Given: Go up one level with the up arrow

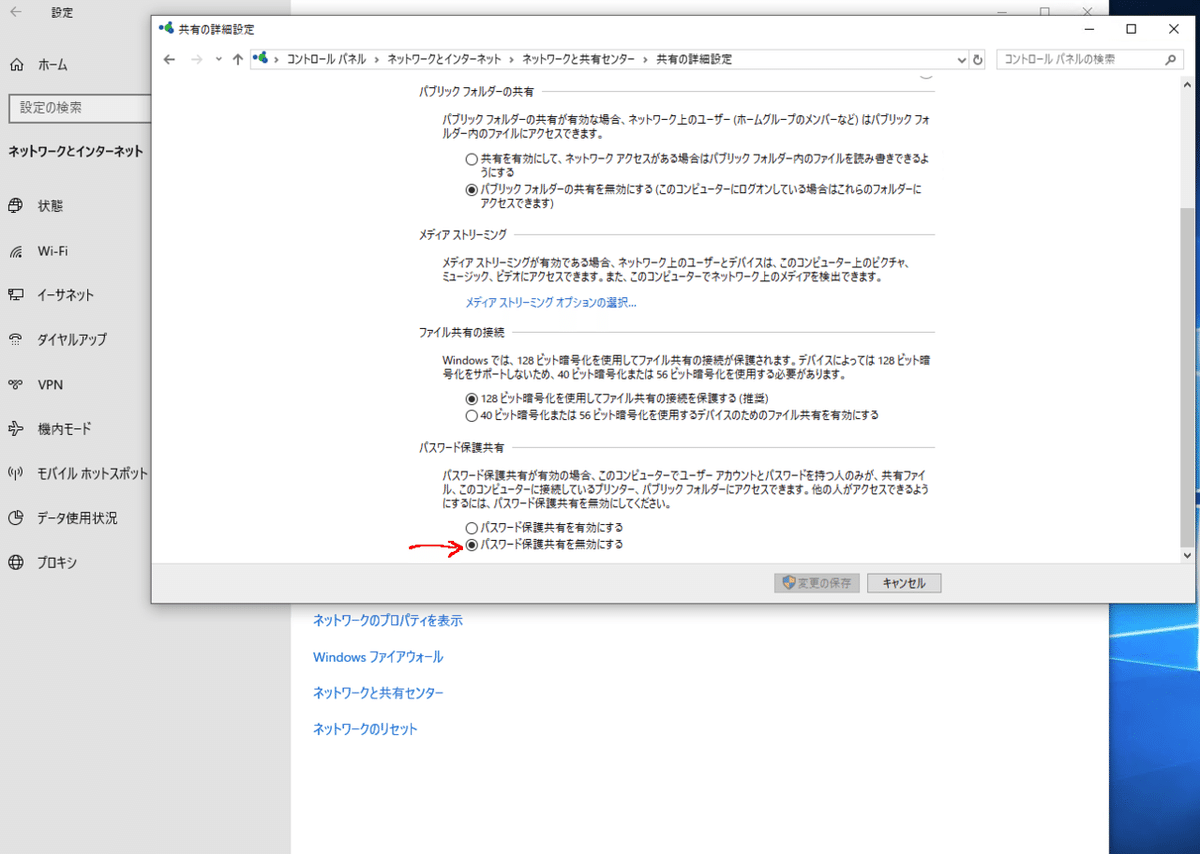Looking at the screenshot, I should (237, 59).
